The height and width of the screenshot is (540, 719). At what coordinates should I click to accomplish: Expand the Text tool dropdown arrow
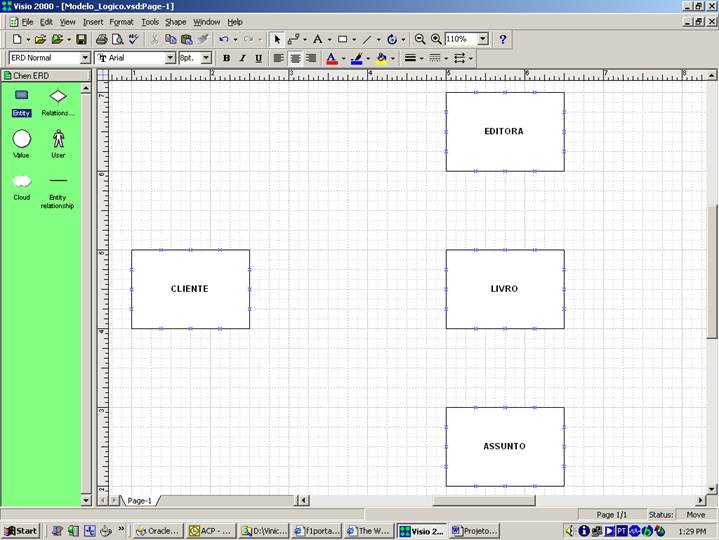point(330,39)
